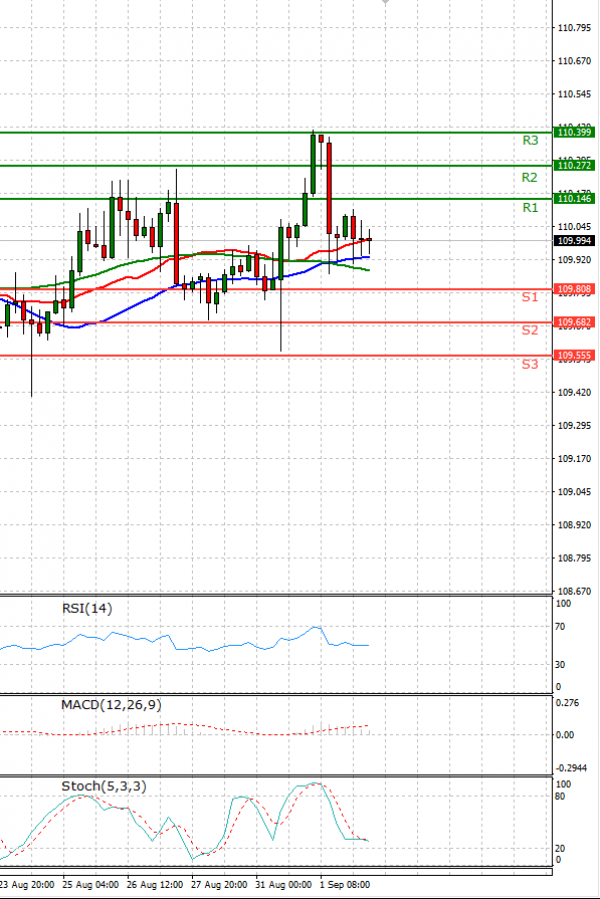This screenshot has width=600, height=899.
Task: Click the 31 Aug 00:00 time label
Action: pyautogui.click(x=283, y=885)
